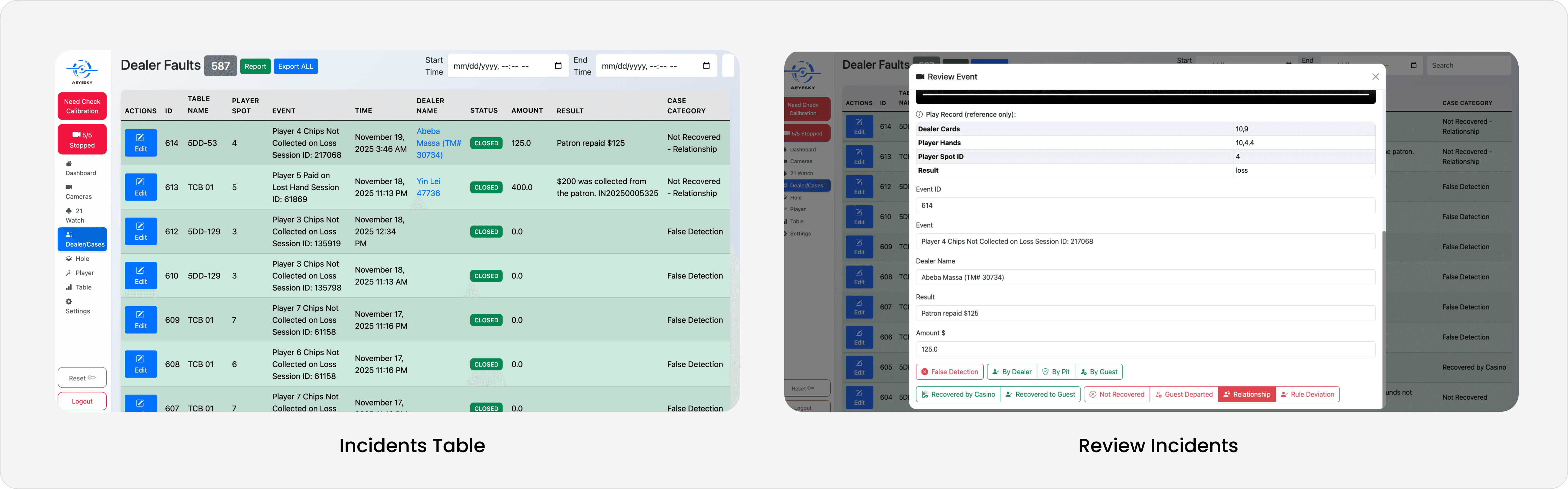1568x489 pixels.
Task: Open the 21 Watch sidebar item
Action: coord(75,216)
